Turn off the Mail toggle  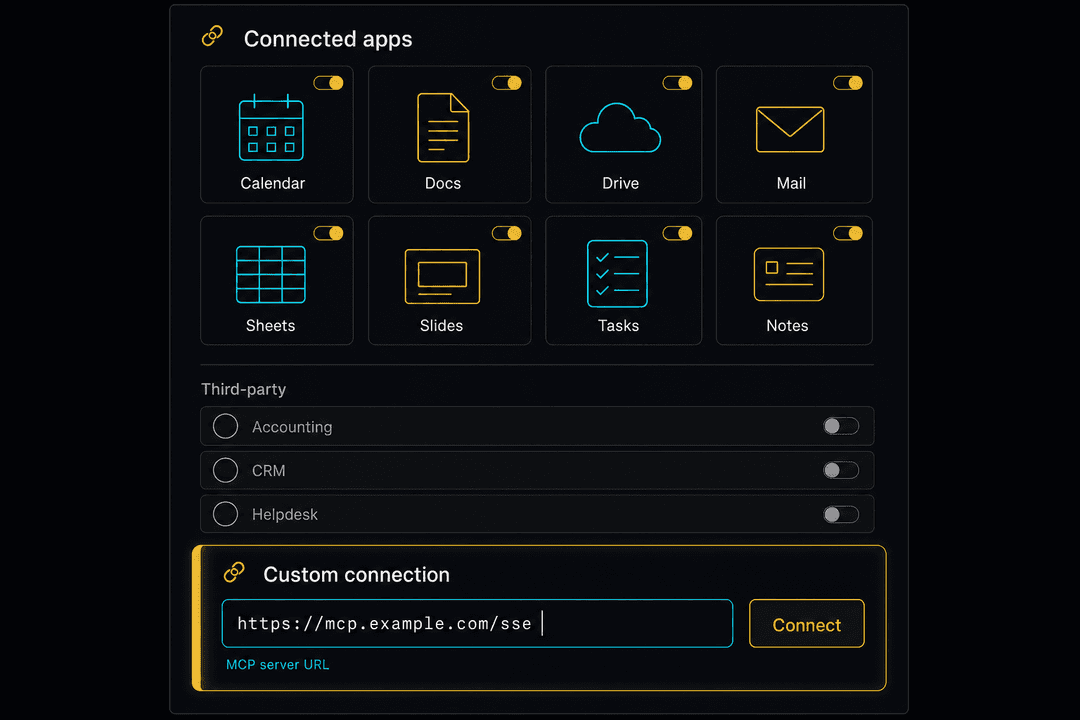click(x=848, y=83)
